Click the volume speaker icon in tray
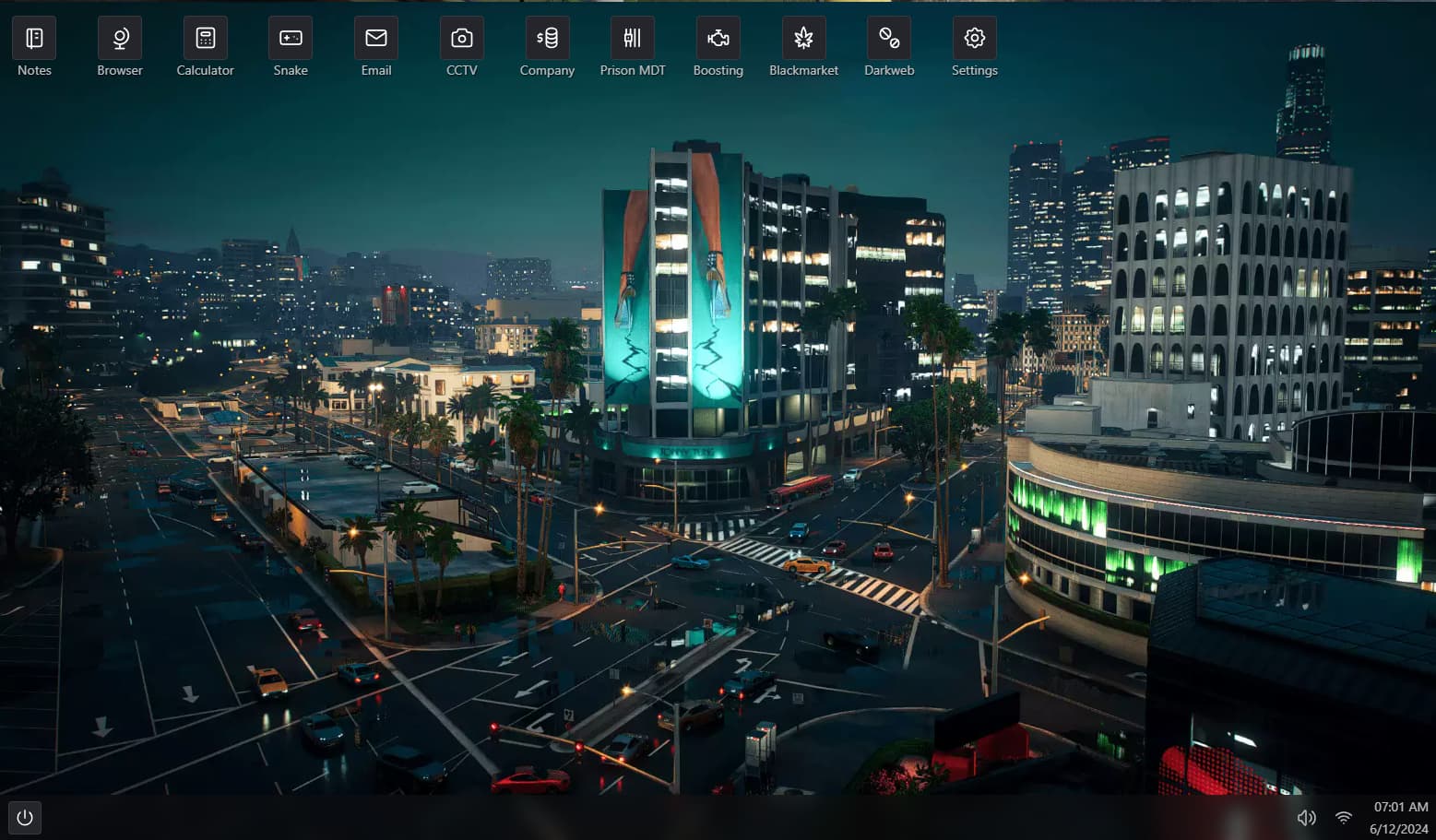The width and height of the screenshot is (1436, 840). pos(1307,818)
